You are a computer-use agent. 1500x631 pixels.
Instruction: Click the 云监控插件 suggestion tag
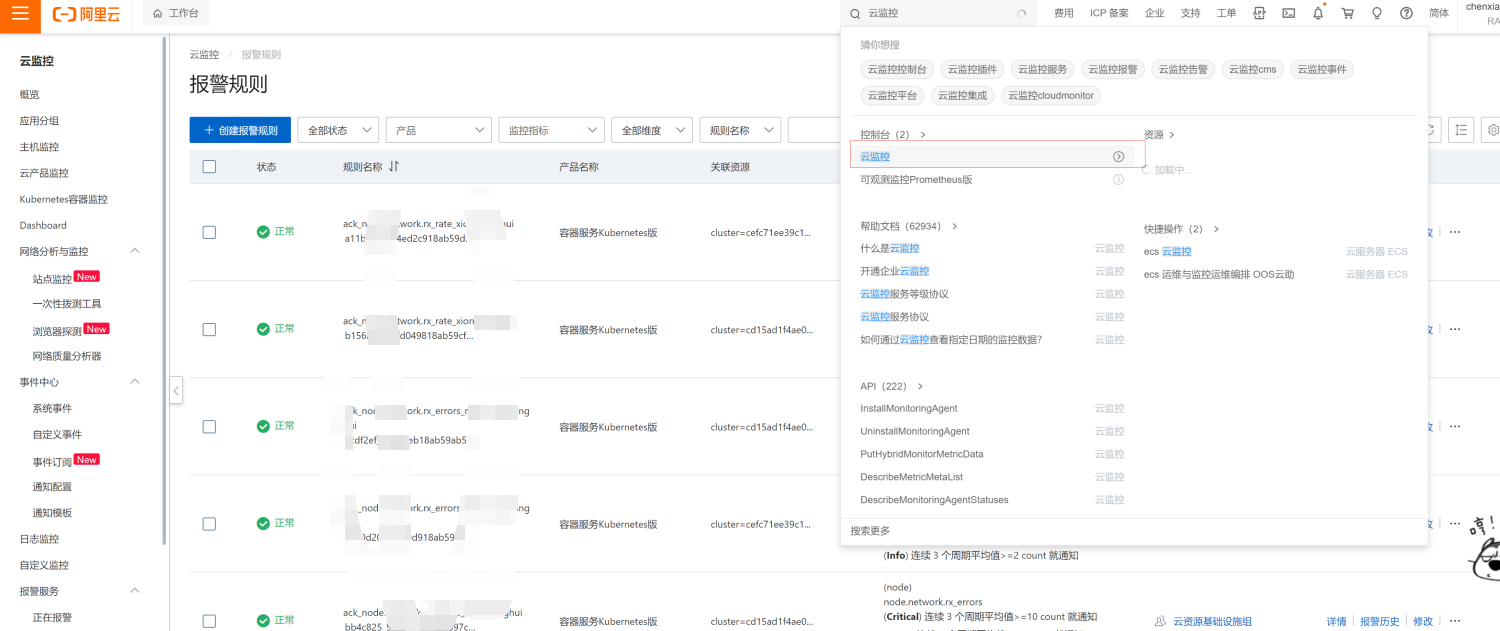(x=972, y=70)
